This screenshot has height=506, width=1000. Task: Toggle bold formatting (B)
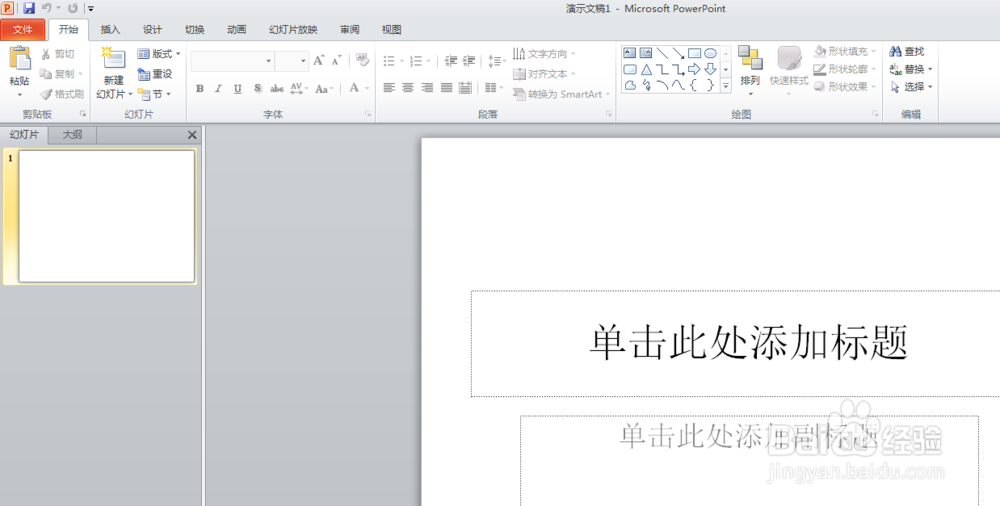pyautogui.click(x=200, y=89)
